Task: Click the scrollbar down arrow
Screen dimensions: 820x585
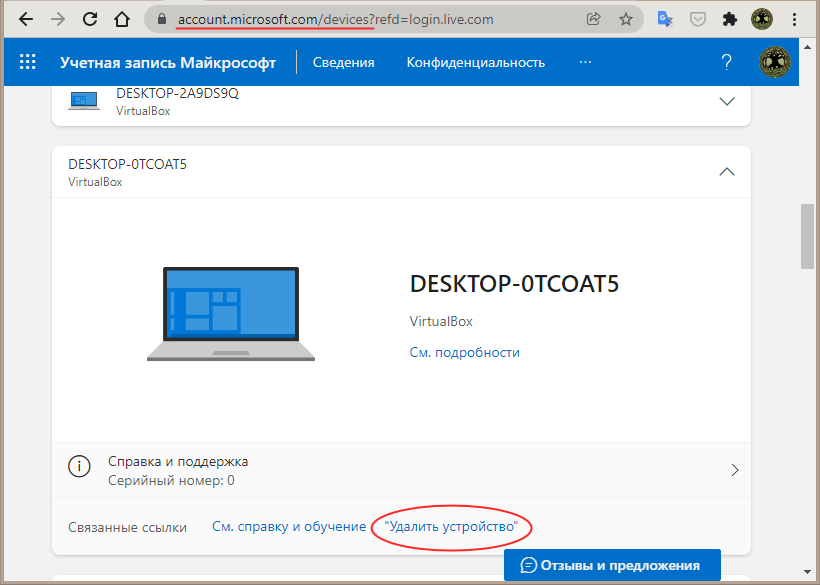Action: pyautogui.click(x=807, y=572)
